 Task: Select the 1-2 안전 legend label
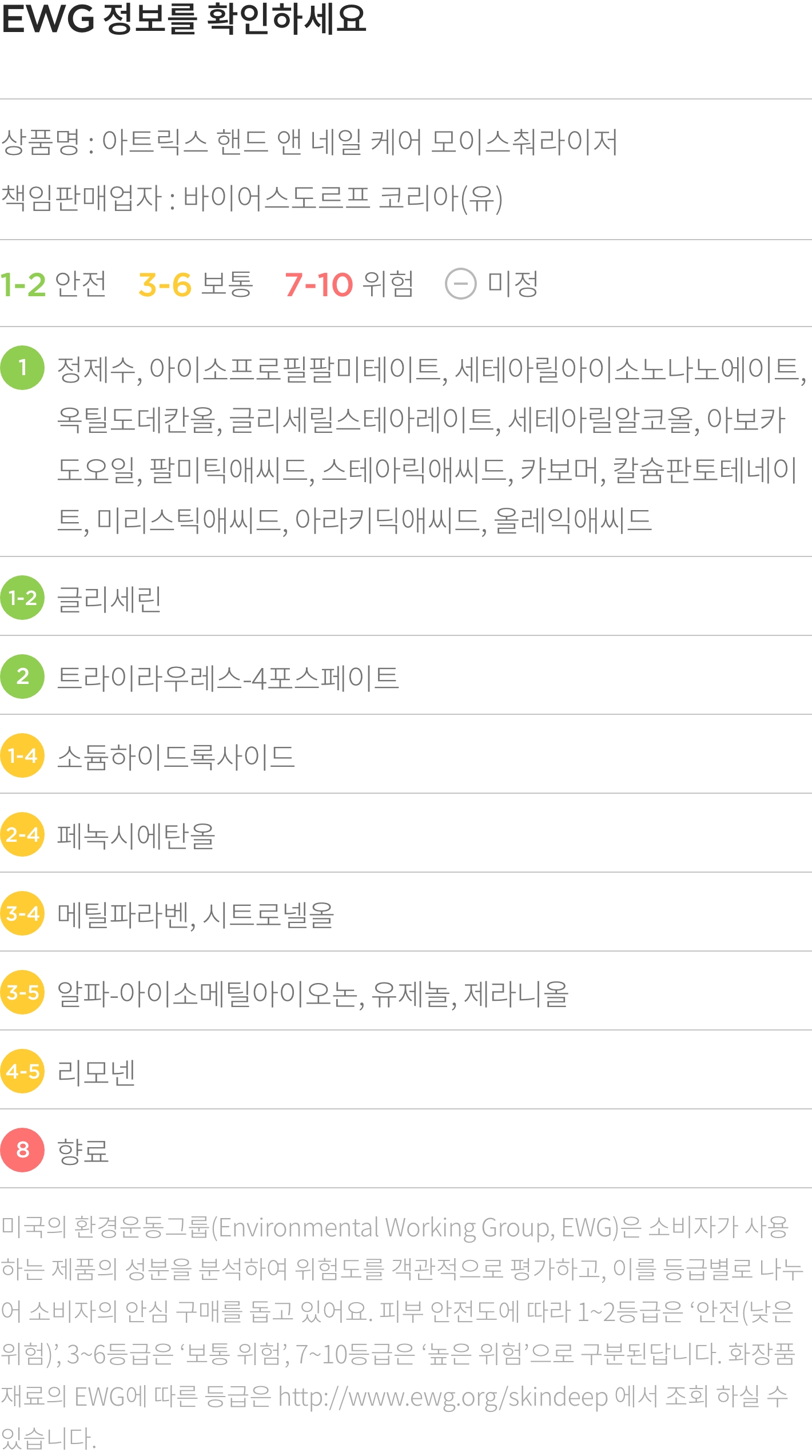[53, 284]
